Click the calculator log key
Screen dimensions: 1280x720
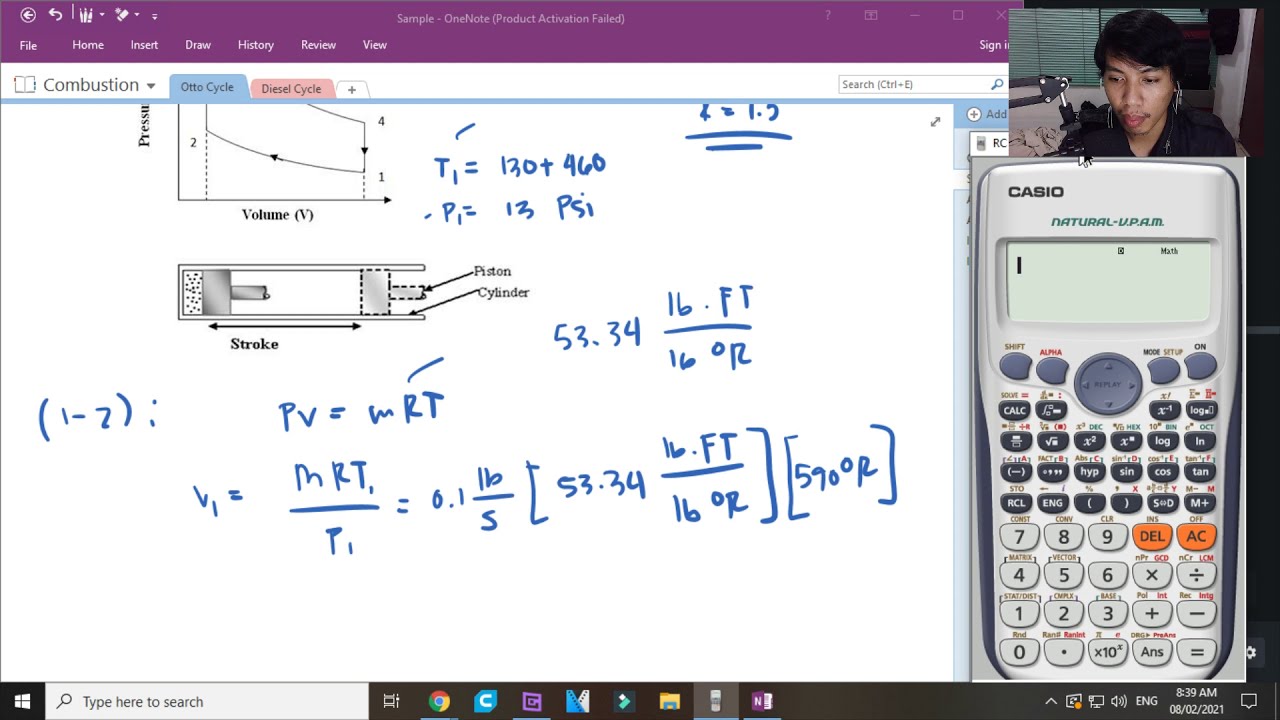coord(1163,441)
